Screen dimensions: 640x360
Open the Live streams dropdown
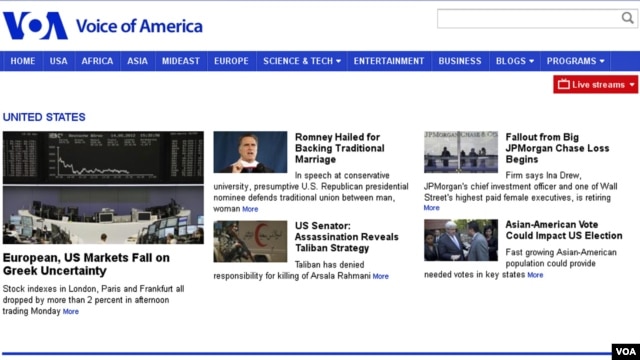tap(596, 84)
